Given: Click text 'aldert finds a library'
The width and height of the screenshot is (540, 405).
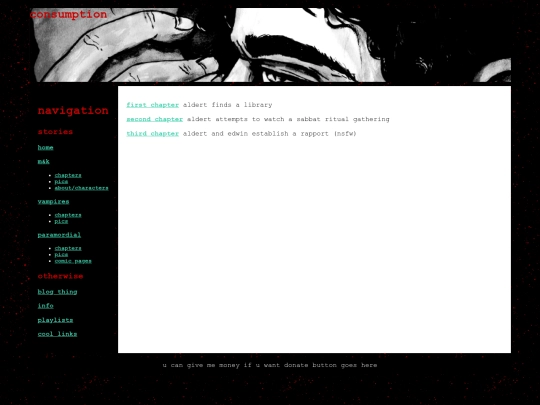Looking at the screenshot, I should (228, 105).
